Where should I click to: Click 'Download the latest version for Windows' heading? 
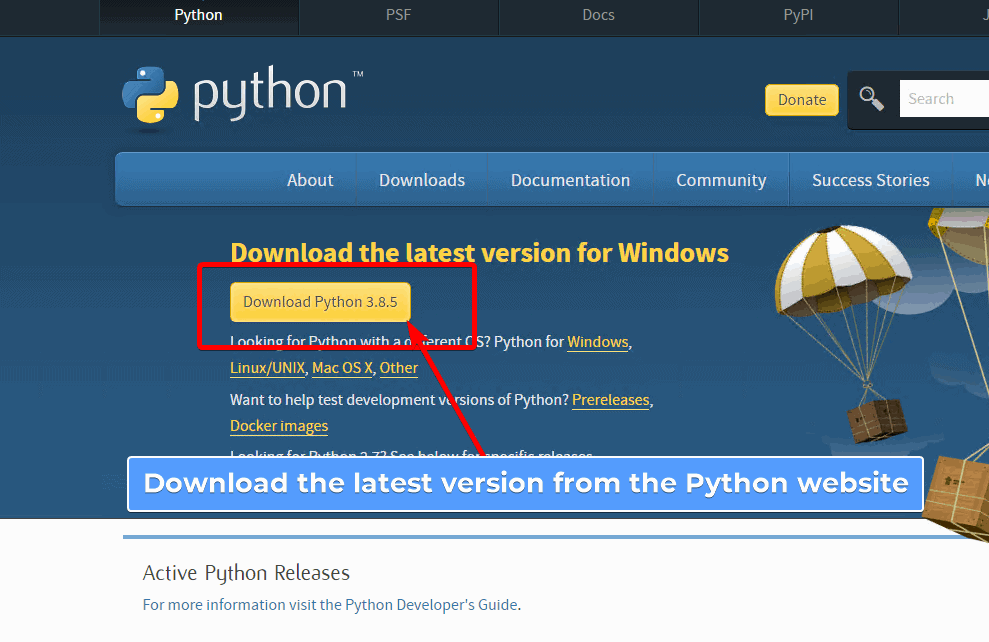click(479, 253)
